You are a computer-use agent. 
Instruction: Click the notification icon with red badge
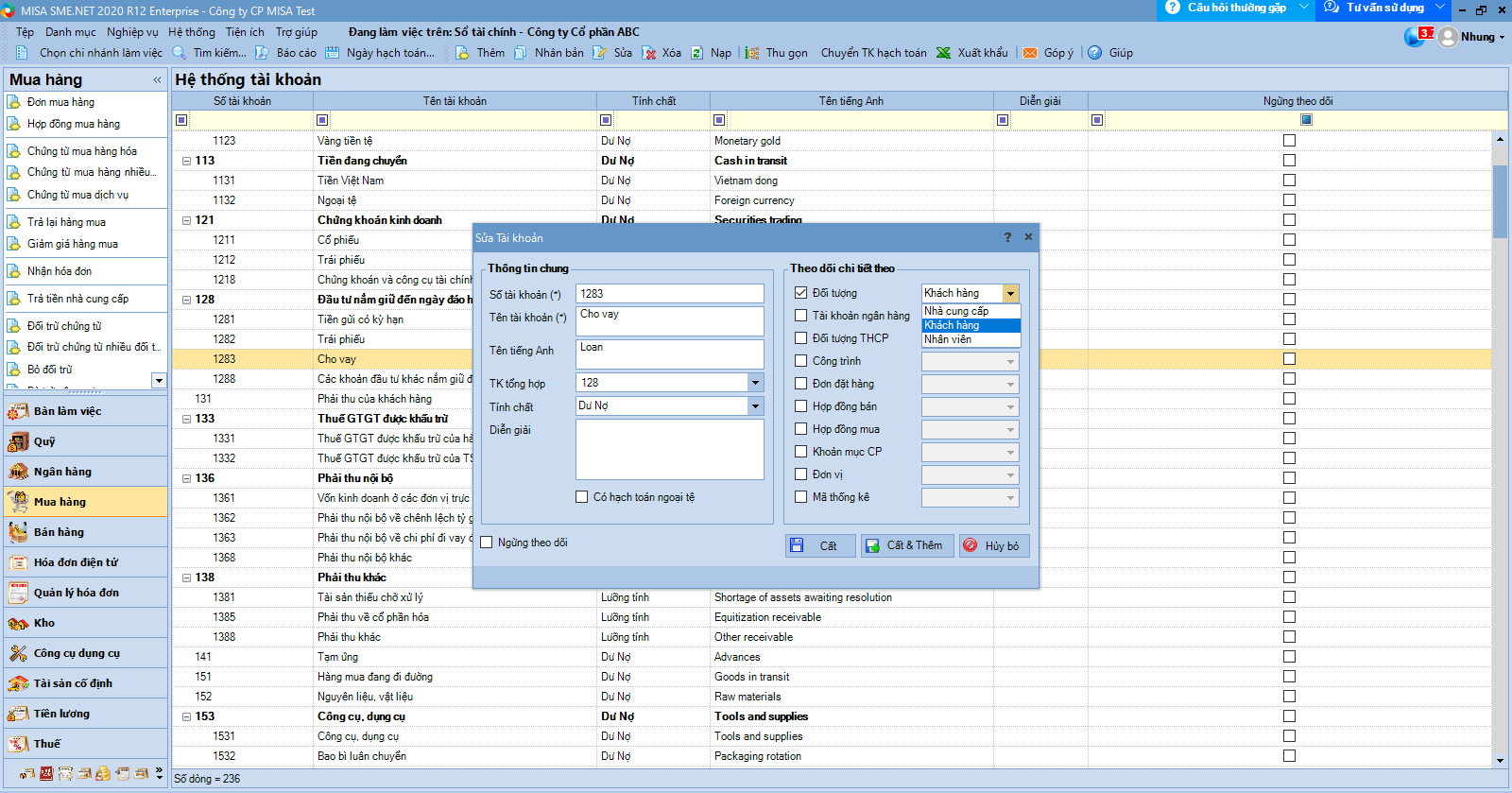tap(1417, 36)
